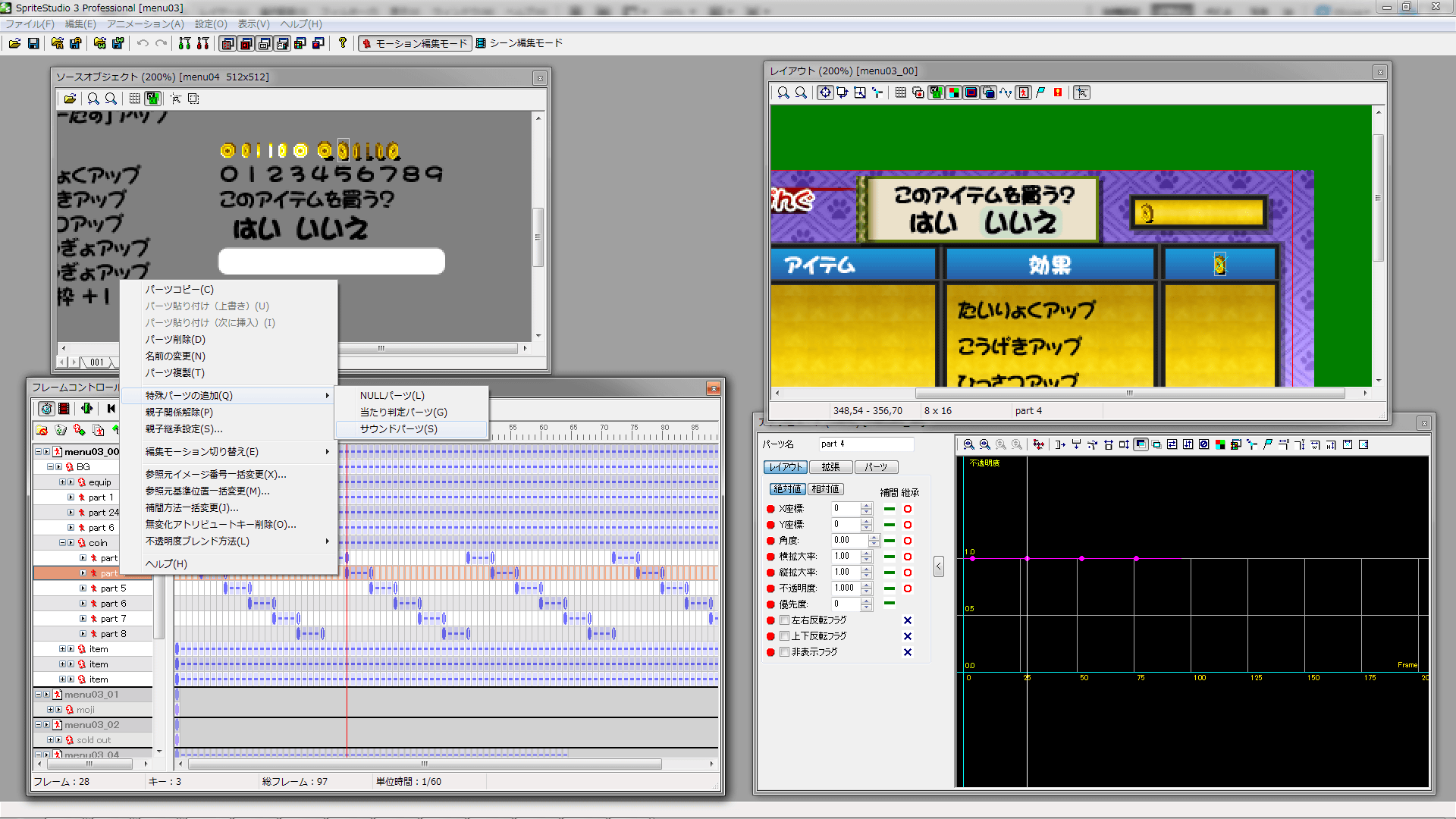Click the first zoom magnifier in curve editor toolbar
The image size is (1456, 819).
968,444
